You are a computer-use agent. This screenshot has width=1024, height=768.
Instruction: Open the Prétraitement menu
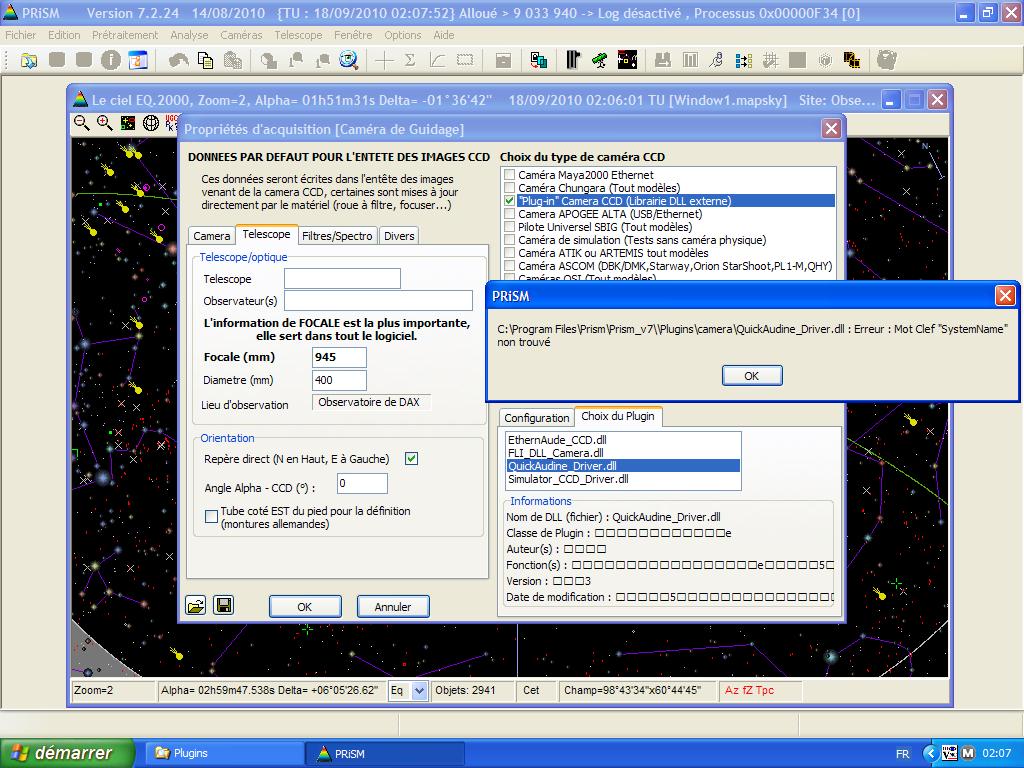pos(125,35)
